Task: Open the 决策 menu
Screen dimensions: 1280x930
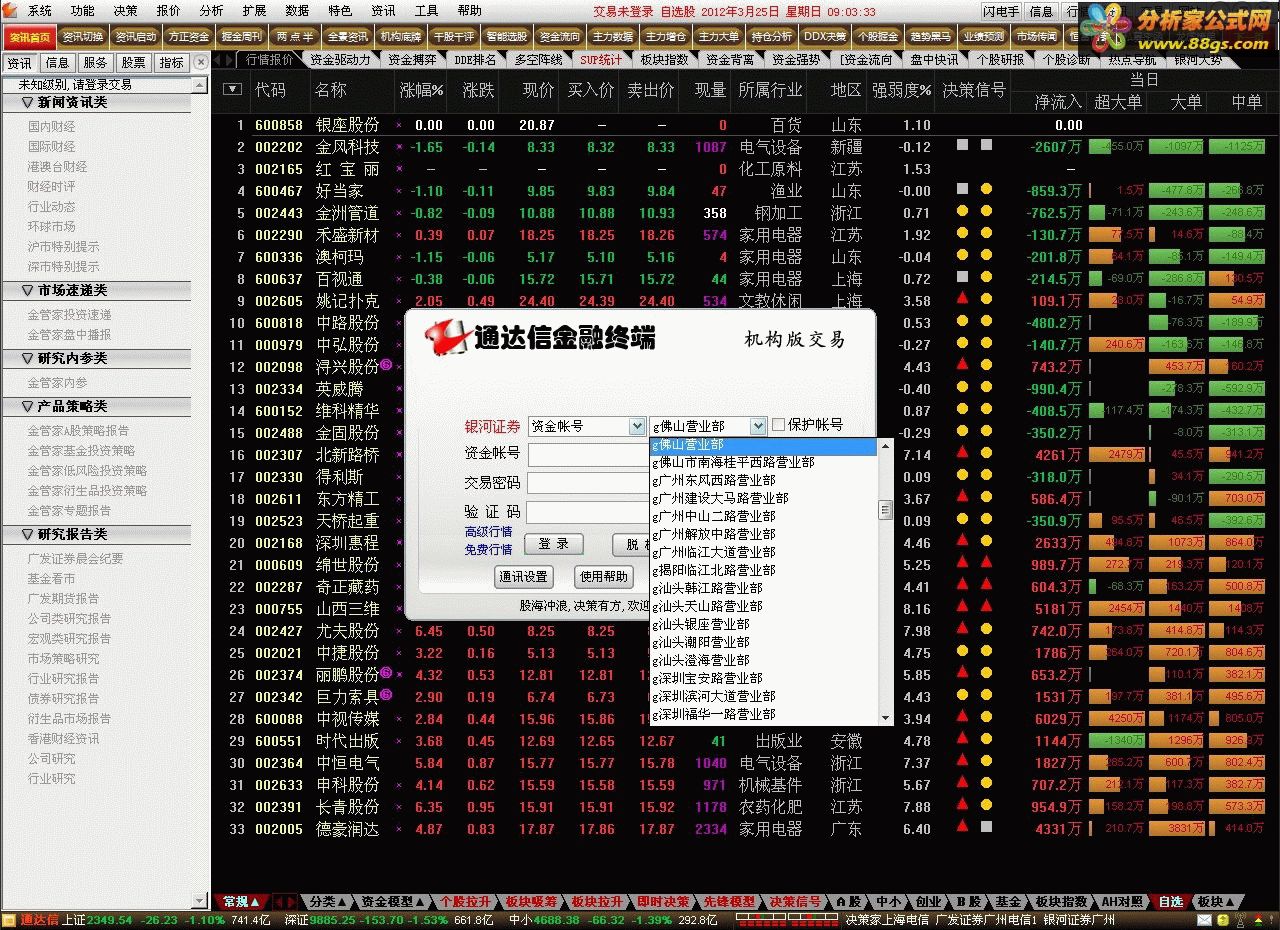Action: (x=126, y=11)
